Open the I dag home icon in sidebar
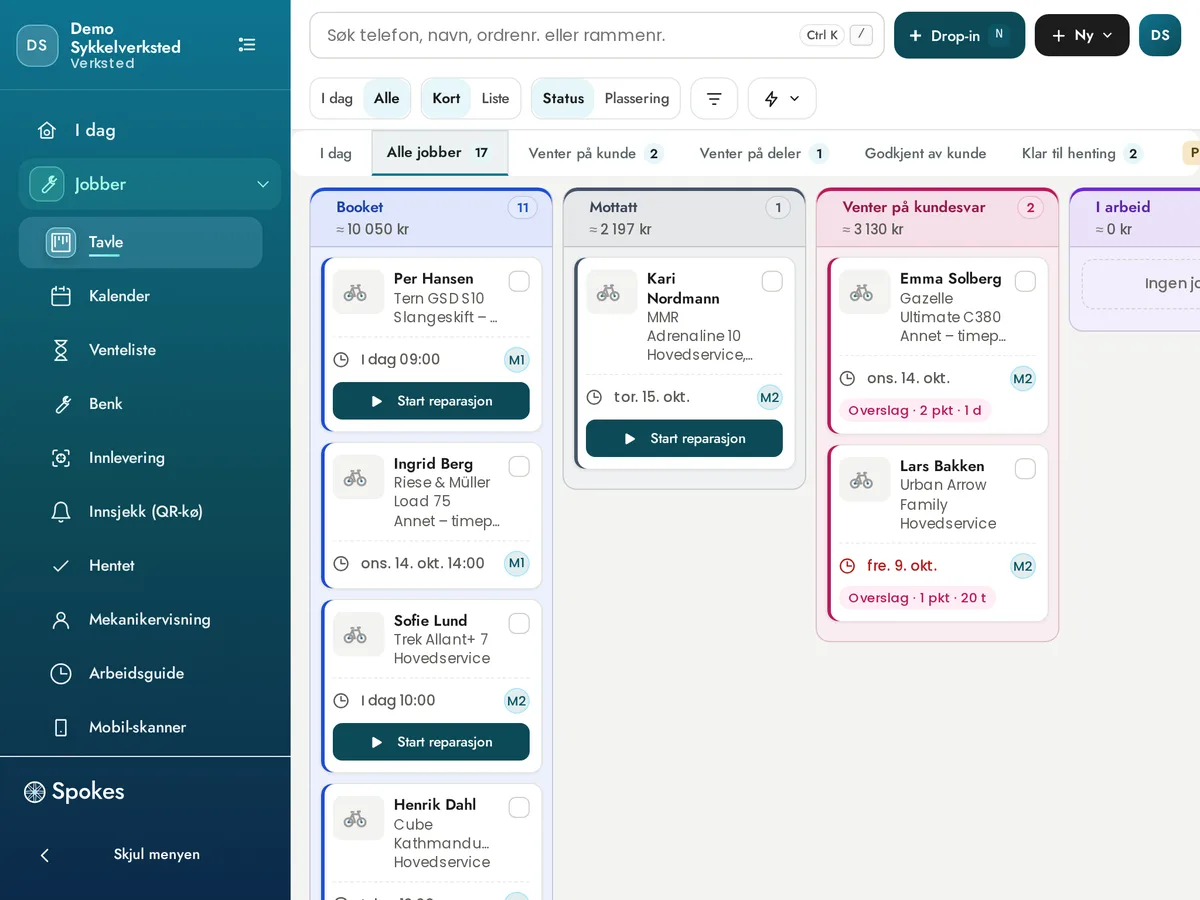Viewport: 1200px width, 900px height. tap(47, 130)
